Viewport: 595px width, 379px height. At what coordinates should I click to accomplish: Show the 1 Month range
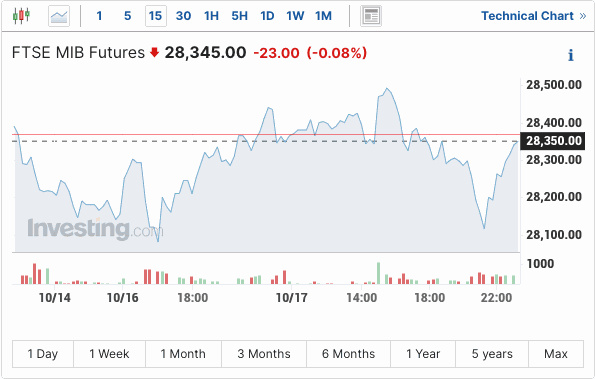click(183, 354)
